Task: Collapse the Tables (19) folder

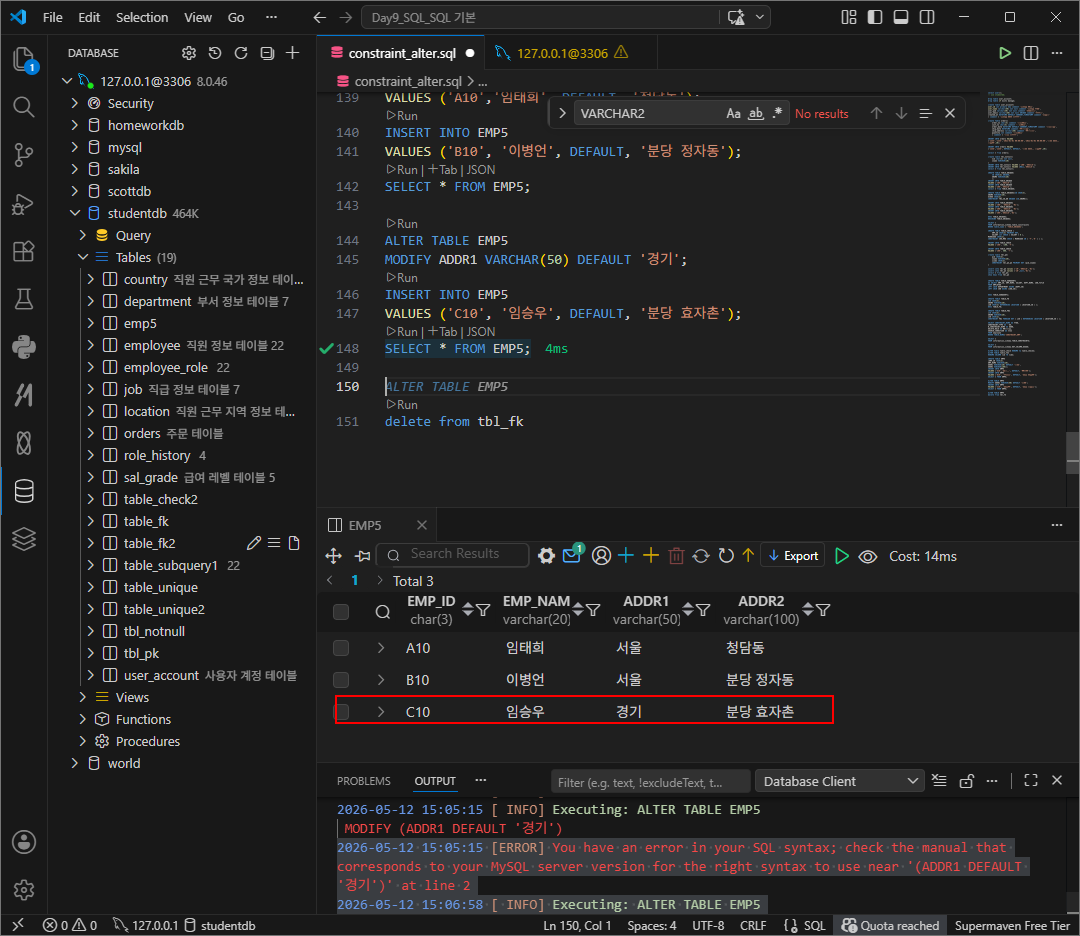Action: click(83, 258)
